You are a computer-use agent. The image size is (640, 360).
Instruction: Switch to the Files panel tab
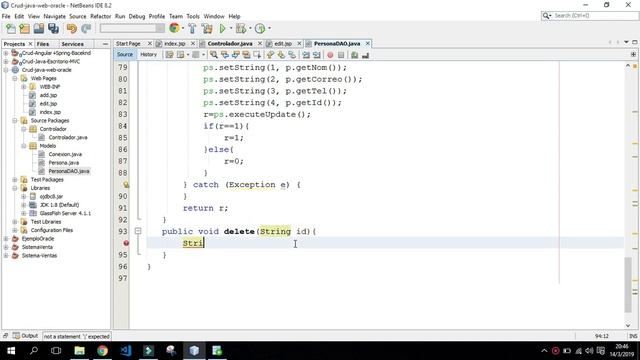(x=42, y=44)
